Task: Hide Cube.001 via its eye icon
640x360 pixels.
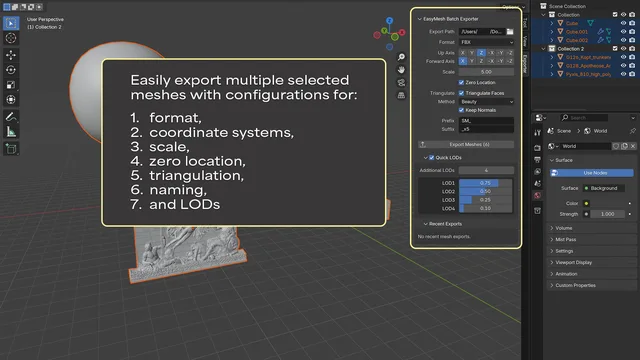Action: coord(623,31)
